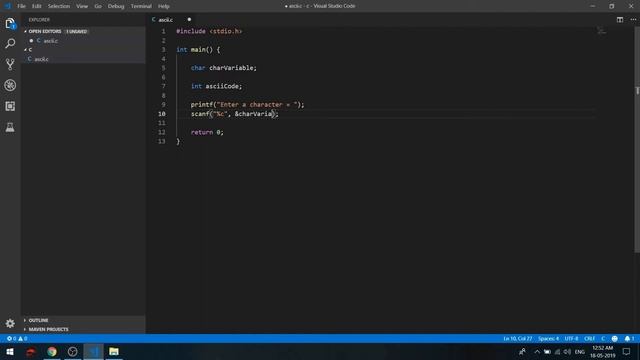This screenshot has width=640, height=360.
Task: Click UTF-8 encoding in status bar
Action: click(571, 338)
